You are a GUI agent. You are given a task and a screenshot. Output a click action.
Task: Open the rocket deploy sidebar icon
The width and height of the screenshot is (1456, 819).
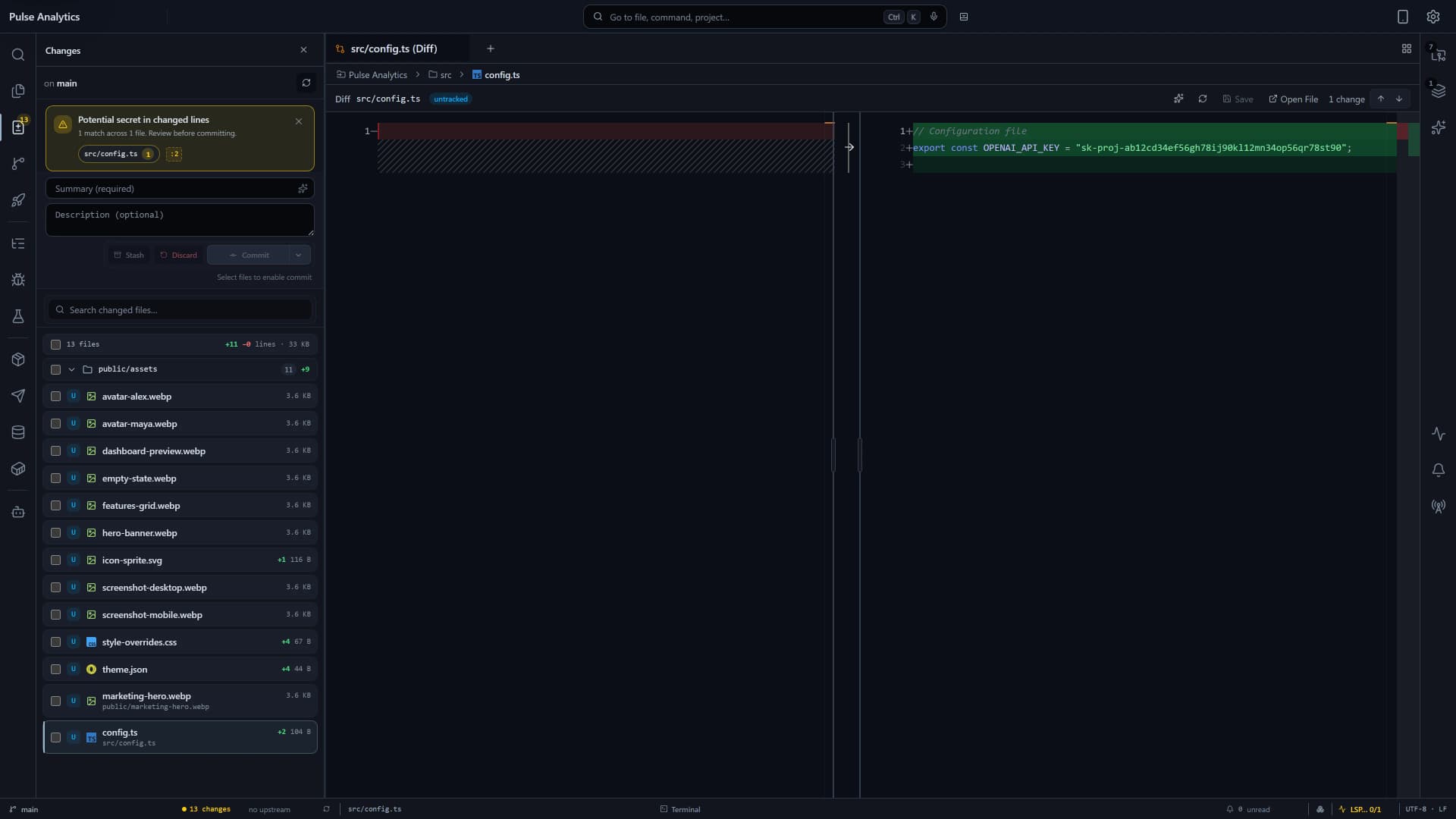18,200
